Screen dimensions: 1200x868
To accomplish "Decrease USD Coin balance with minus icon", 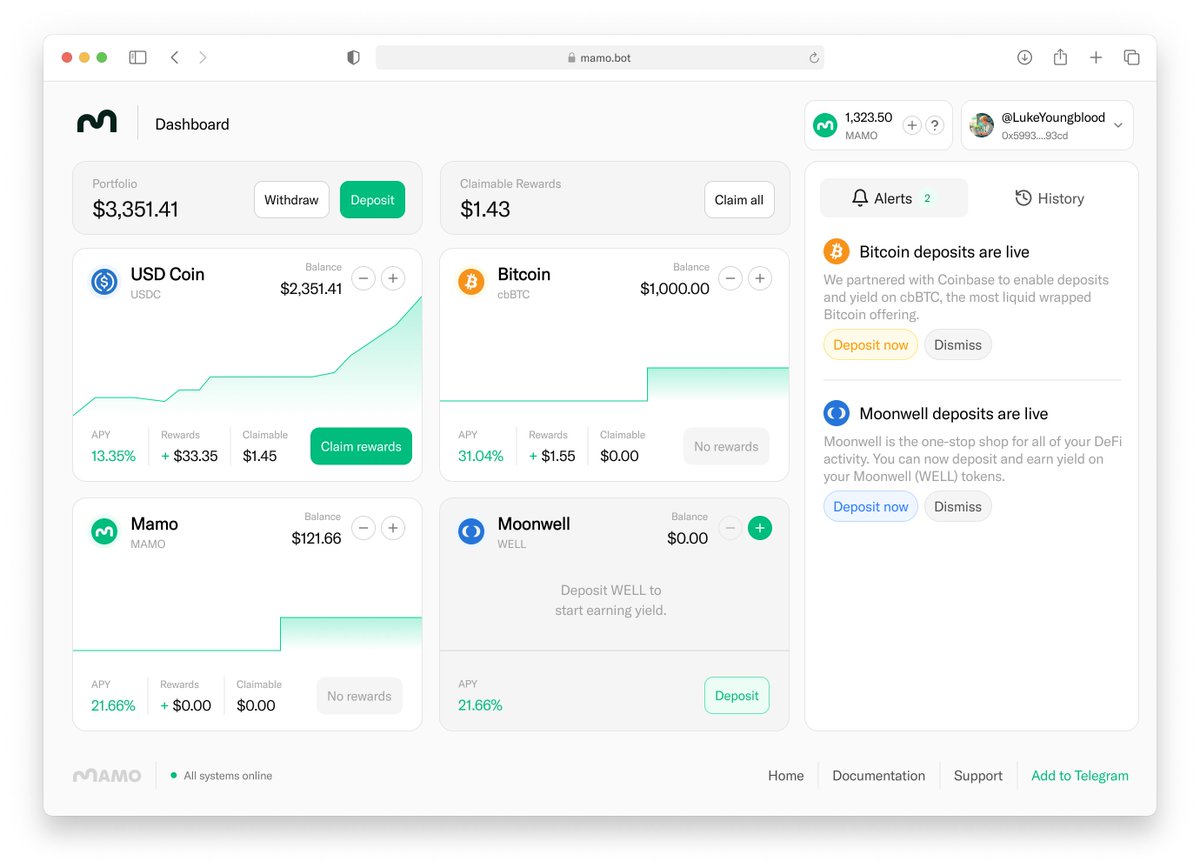I will tap(363, 278).
